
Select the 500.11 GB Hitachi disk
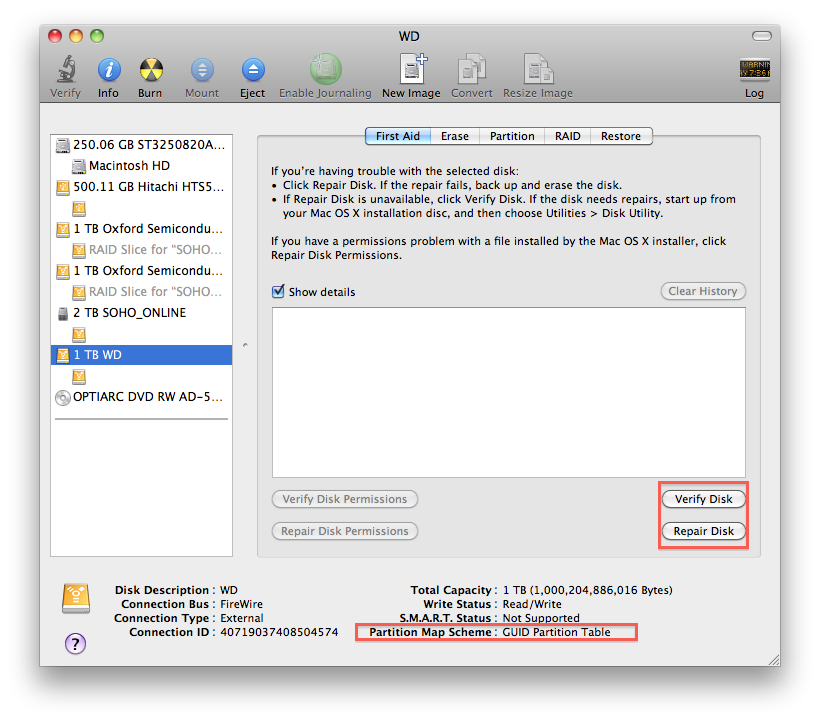click(141, 187)
